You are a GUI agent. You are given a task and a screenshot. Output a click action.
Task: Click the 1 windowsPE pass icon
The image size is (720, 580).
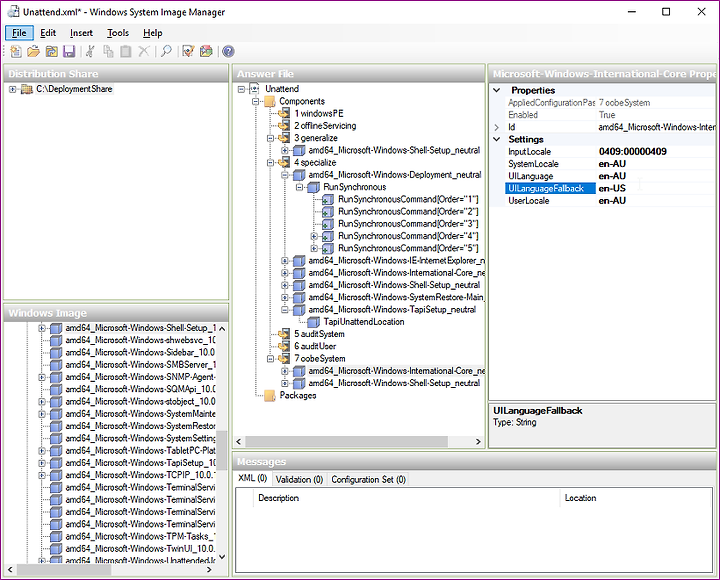click(284, 113)
